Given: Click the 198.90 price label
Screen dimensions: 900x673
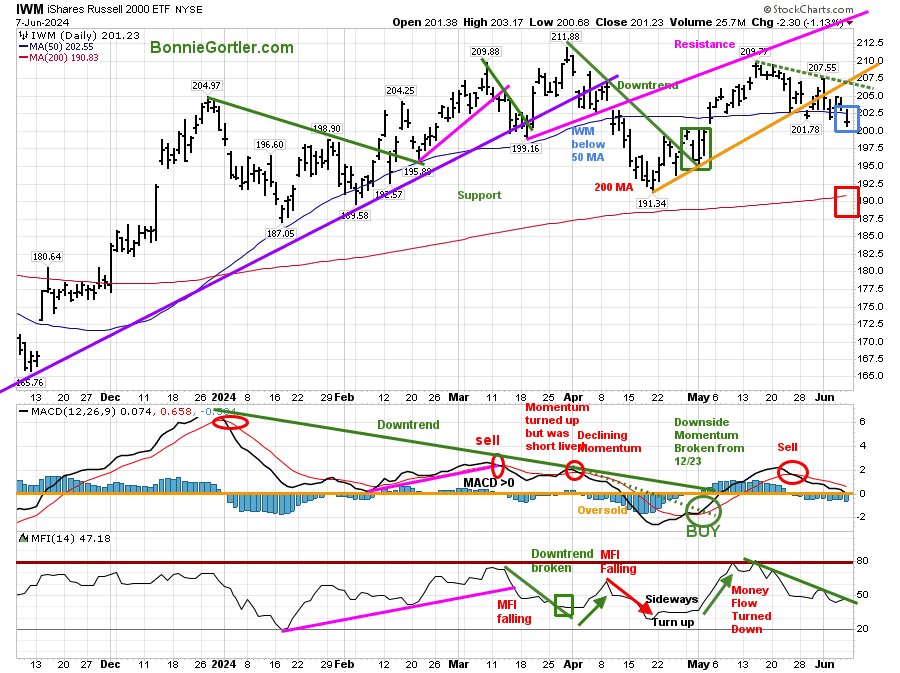Looking at the screenshot, I should pyautogui.click(x=326, y=129).
